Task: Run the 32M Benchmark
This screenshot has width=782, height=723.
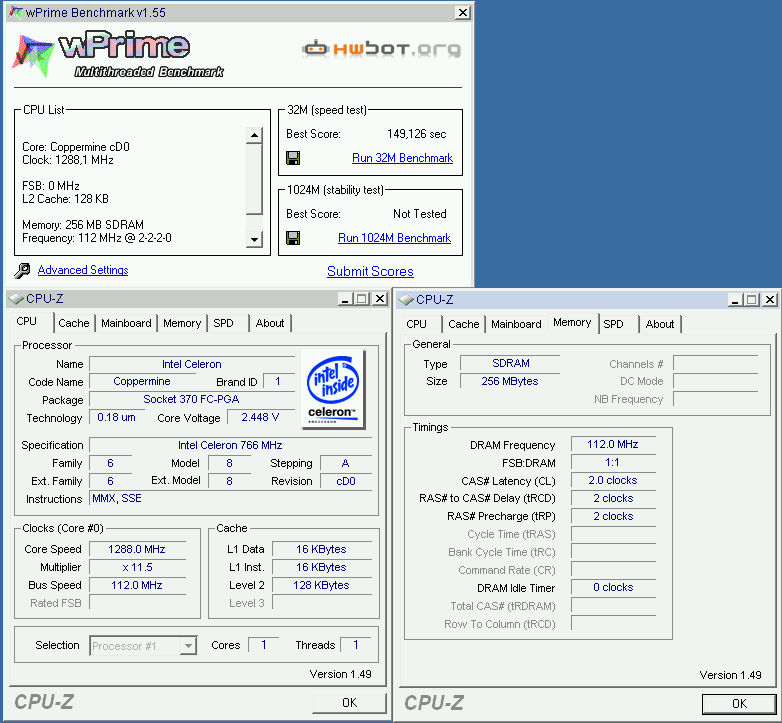Action: click(x=402, y=158)
